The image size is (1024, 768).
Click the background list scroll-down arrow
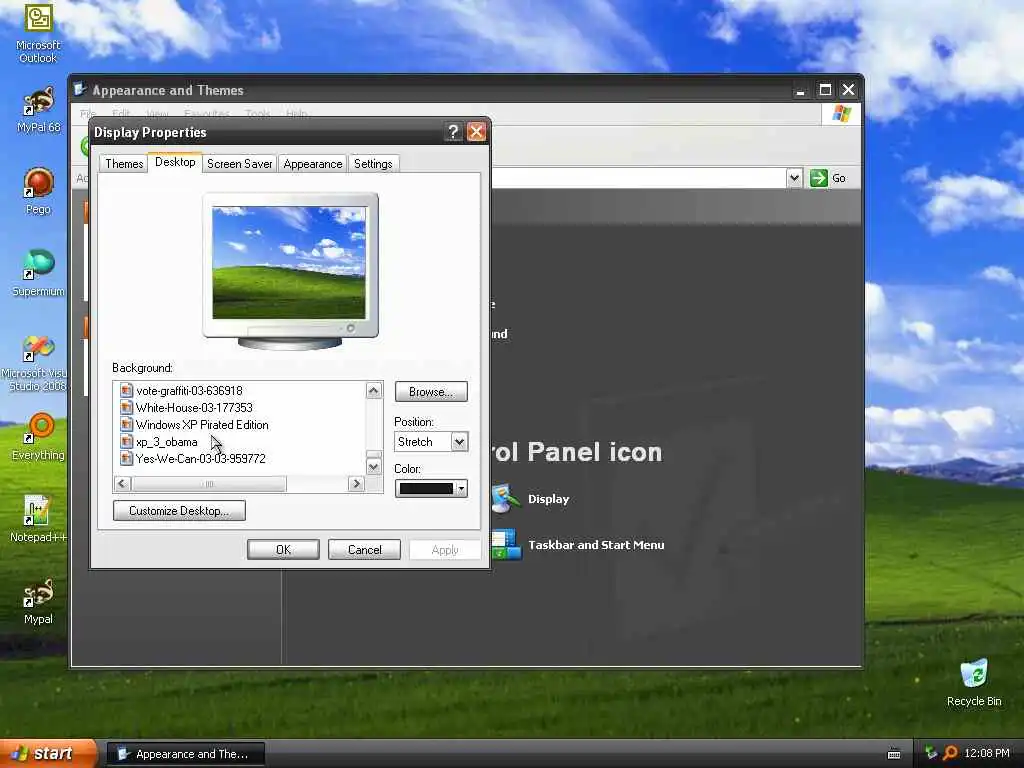pyautogui.click(x=374, y=466)
